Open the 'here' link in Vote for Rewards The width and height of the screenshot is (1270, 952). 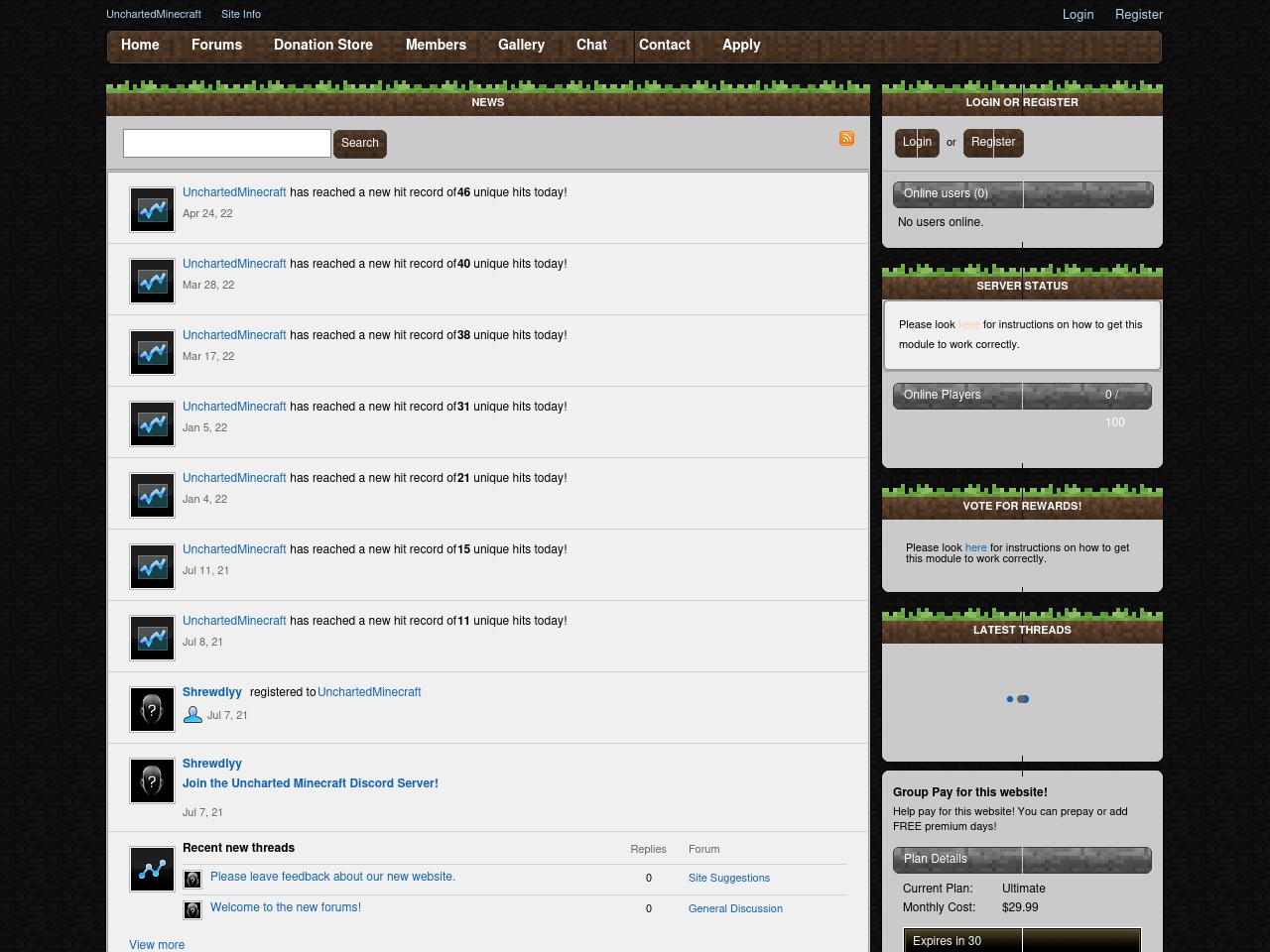976,547
